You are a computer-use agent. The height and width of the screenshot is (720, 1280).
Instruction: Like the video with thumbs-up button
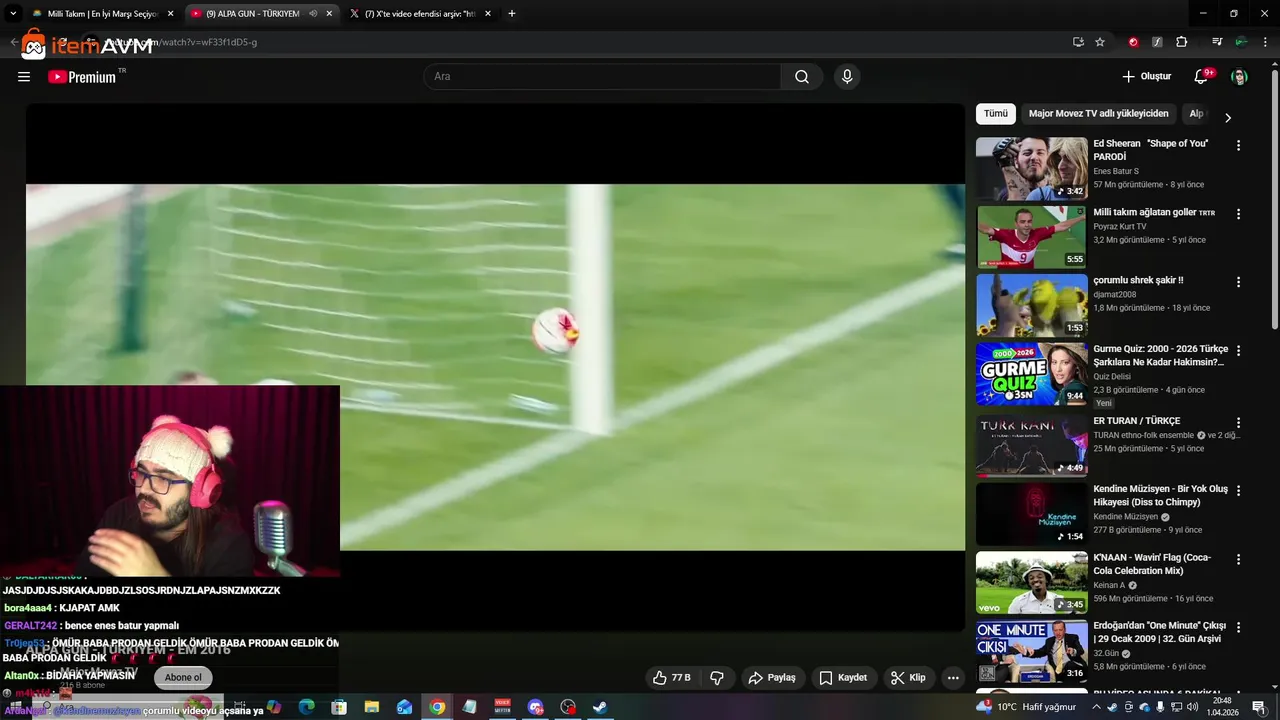pos(672,678)
